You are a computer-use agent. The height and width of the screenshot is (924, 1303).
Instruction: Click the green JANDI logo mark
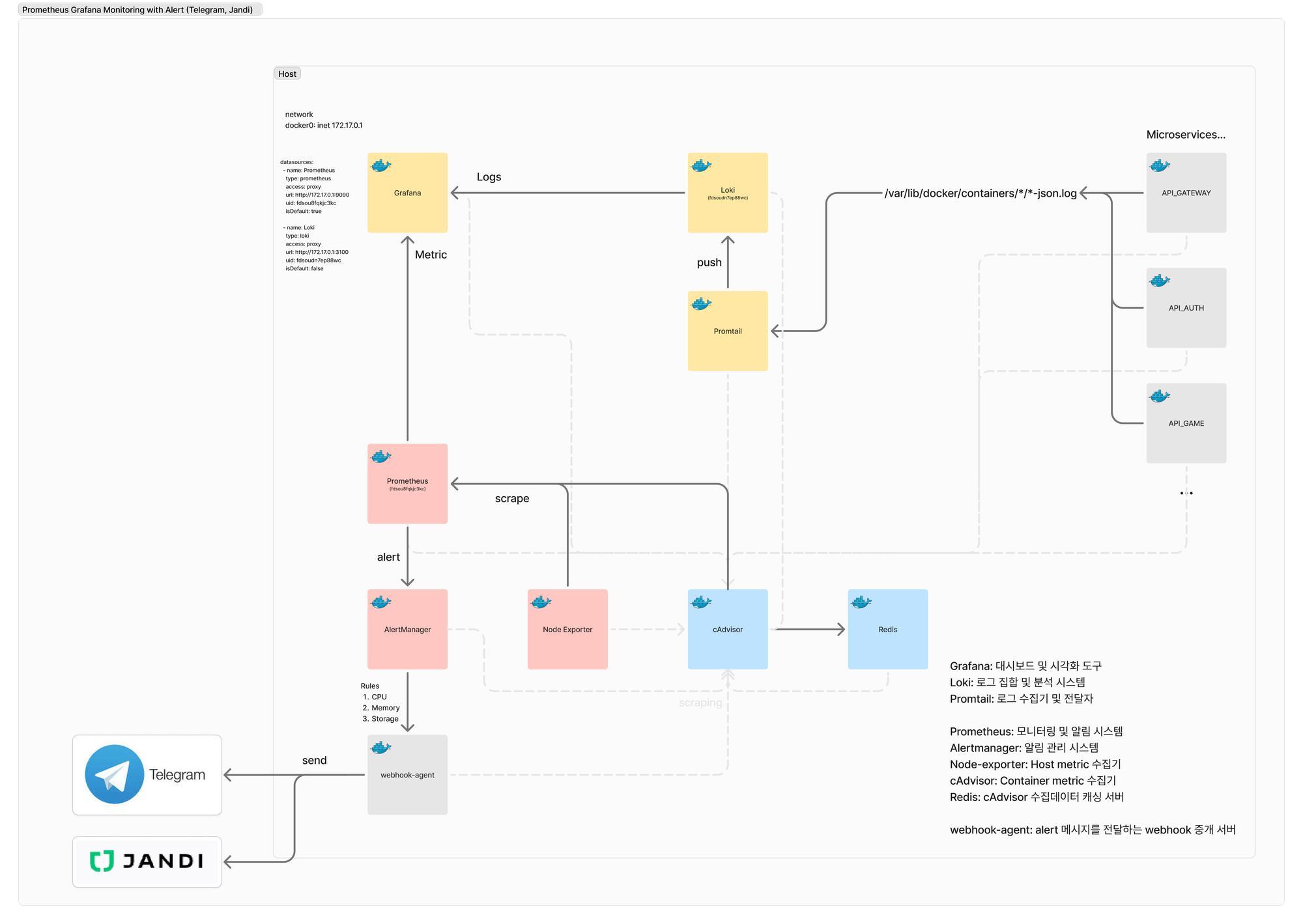pos(102,861)
